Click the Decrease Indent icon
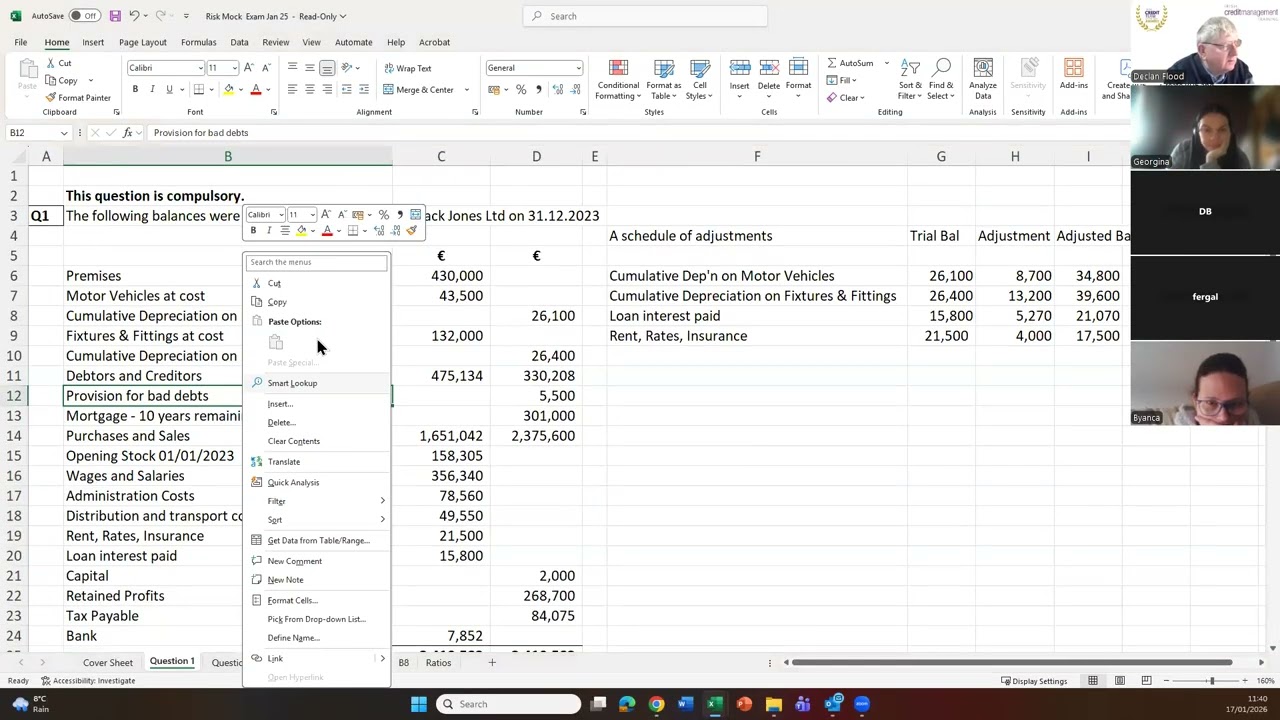 pos(349,89)
